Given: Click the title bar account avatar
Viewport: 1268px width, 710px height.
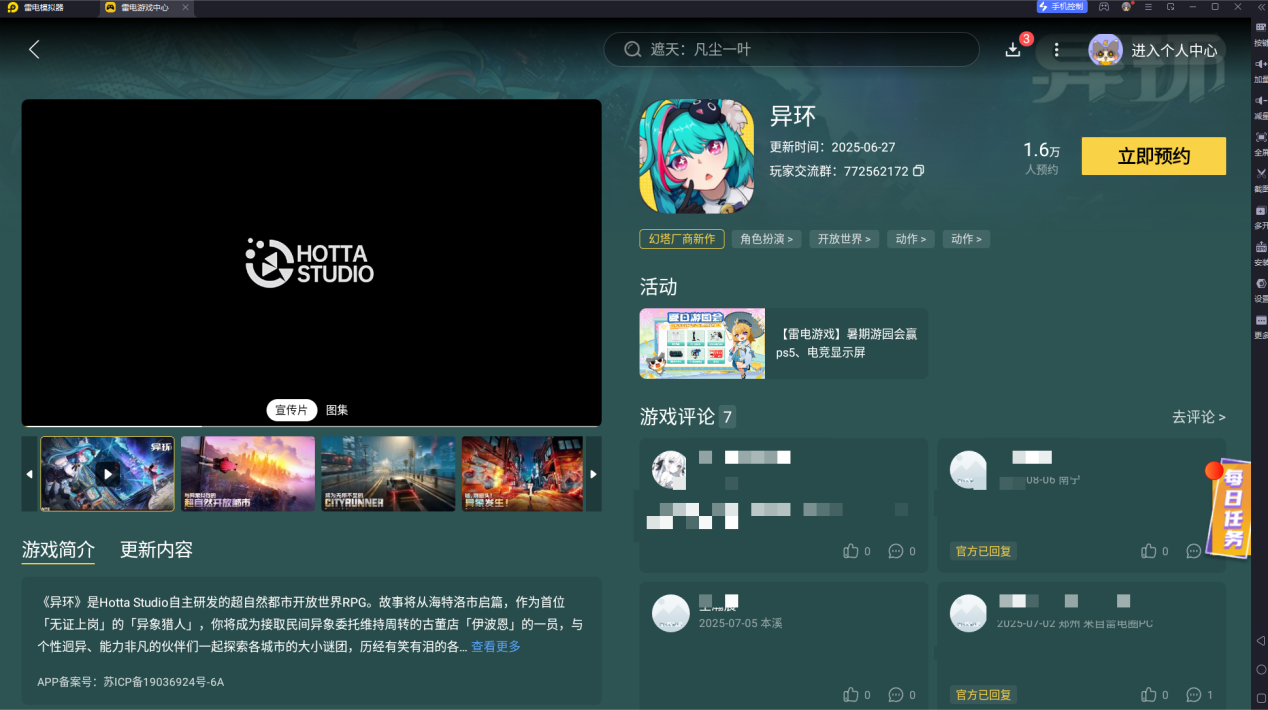Looking at the screenshot, I should pos(1127,7).
